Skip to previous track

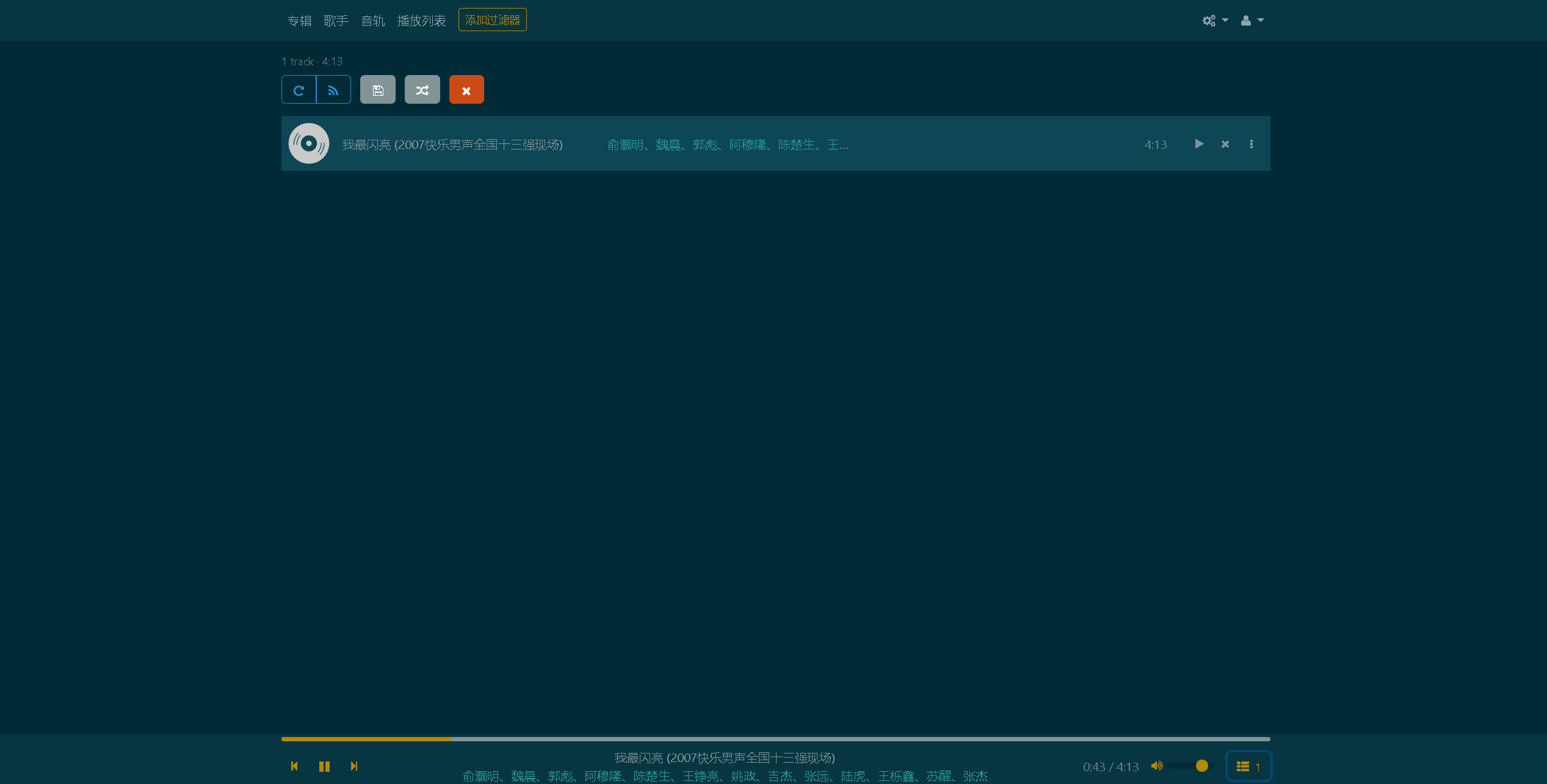tap(294, 766)
